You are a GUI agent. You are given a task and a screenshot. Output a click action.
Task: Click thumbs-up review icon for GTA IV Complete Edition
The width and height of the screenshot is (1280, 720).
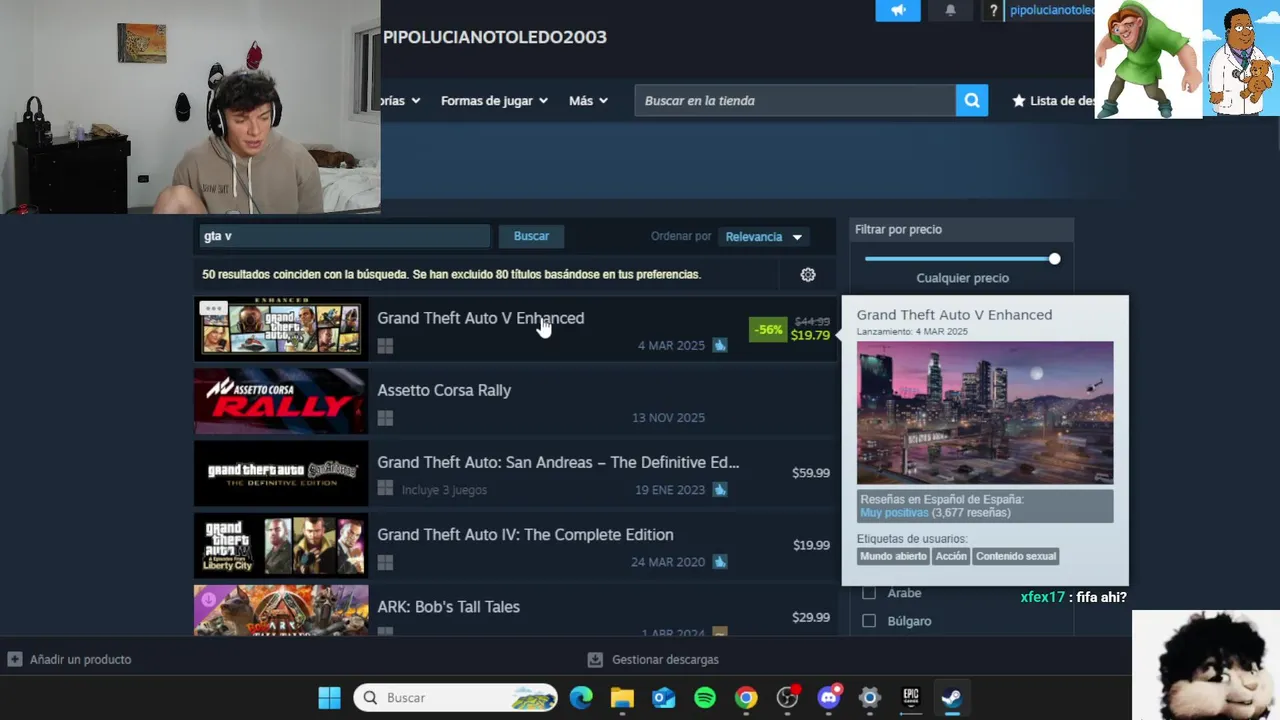pyautogui.click(x=720, y=562)
